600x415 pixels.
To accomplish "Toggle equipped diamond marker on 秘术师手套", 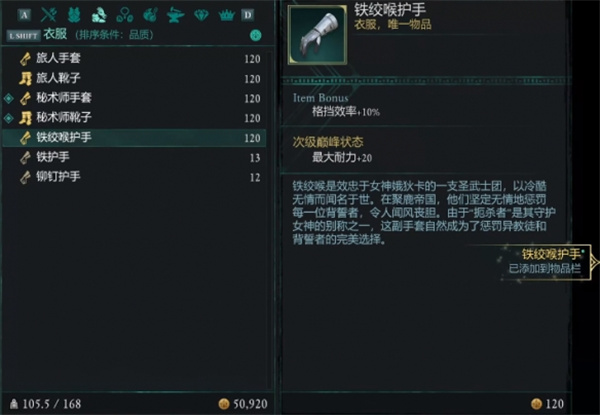I will click(x=8, y=98).
